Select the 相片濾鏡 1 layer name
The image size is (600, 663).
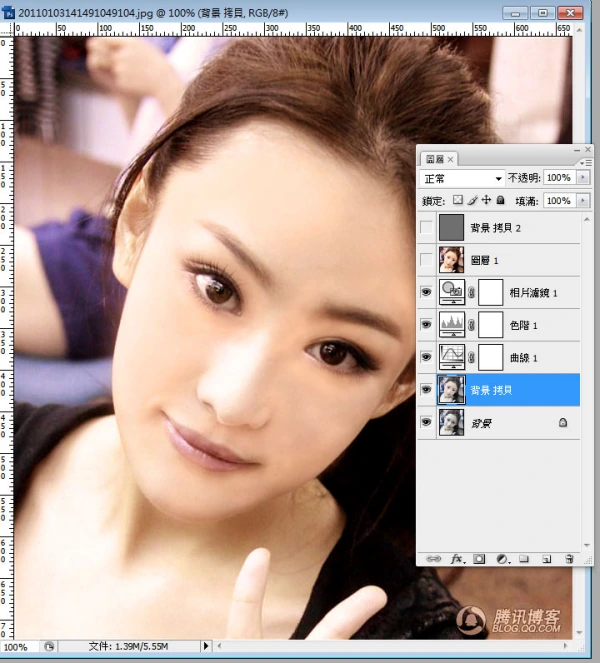[533, 293]
